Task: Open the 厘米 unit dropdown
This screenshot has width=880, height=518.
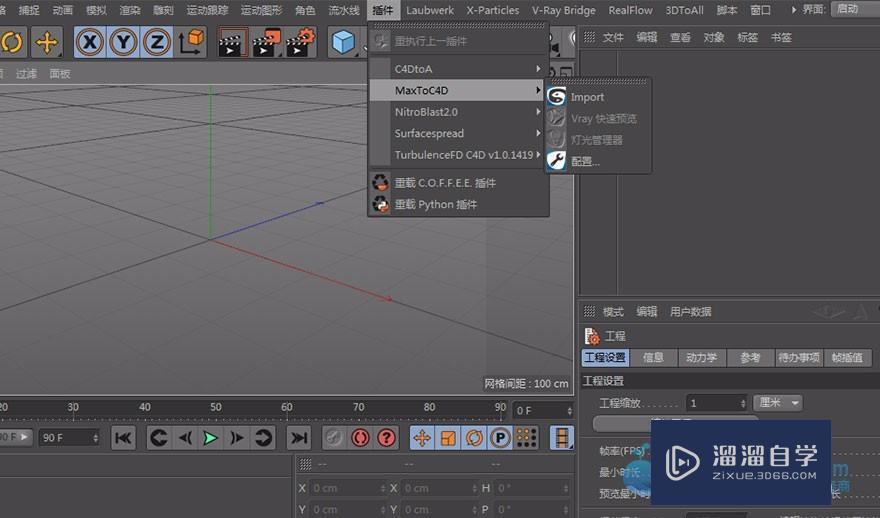Action: pyautogui.click(x=778, y=403)
